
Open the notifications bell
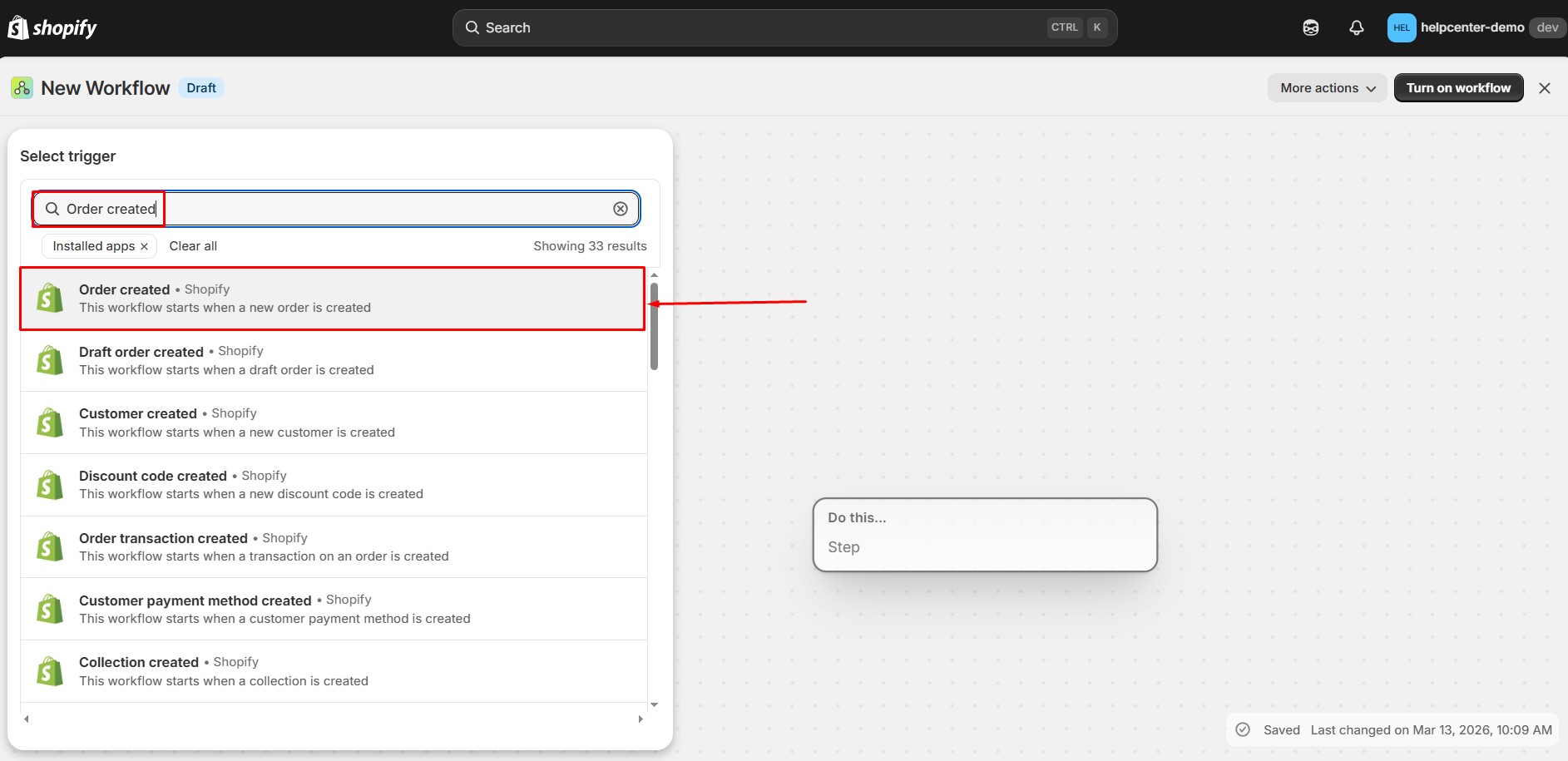[1357, 27]
